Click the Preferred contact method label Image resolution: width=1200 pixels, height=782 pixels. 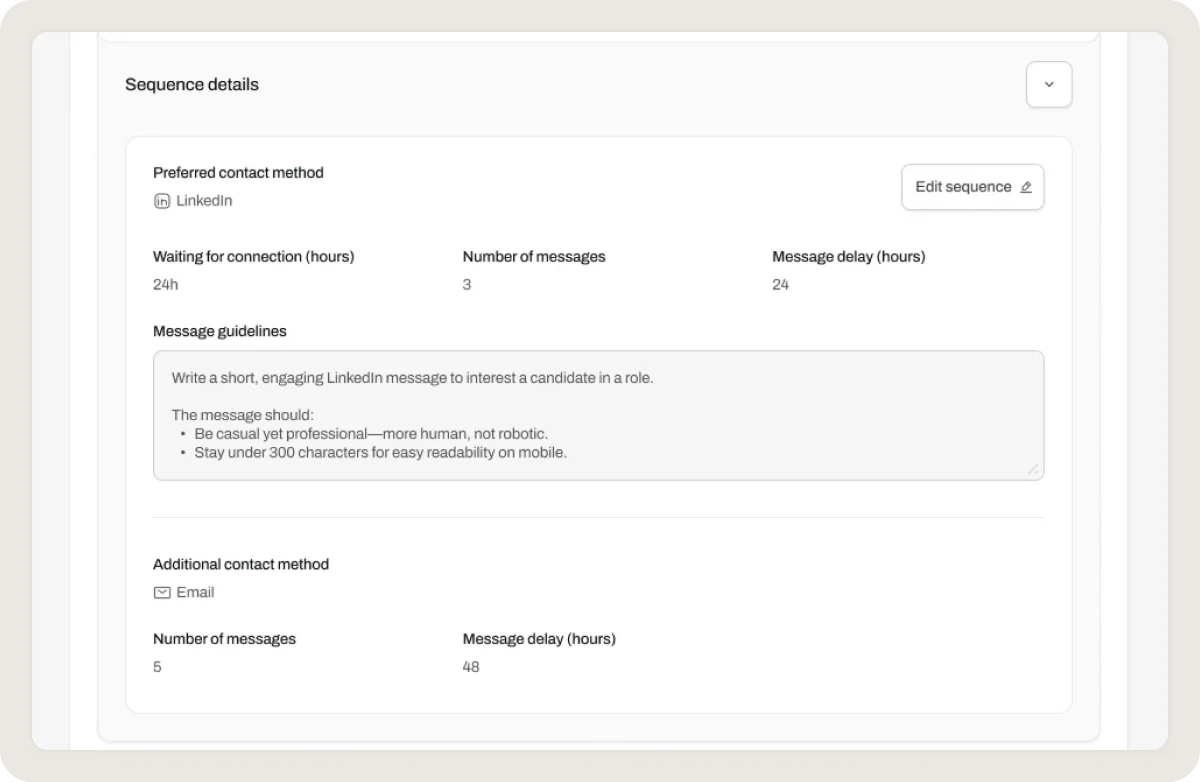pyautogui.click(x=238, y=173)
